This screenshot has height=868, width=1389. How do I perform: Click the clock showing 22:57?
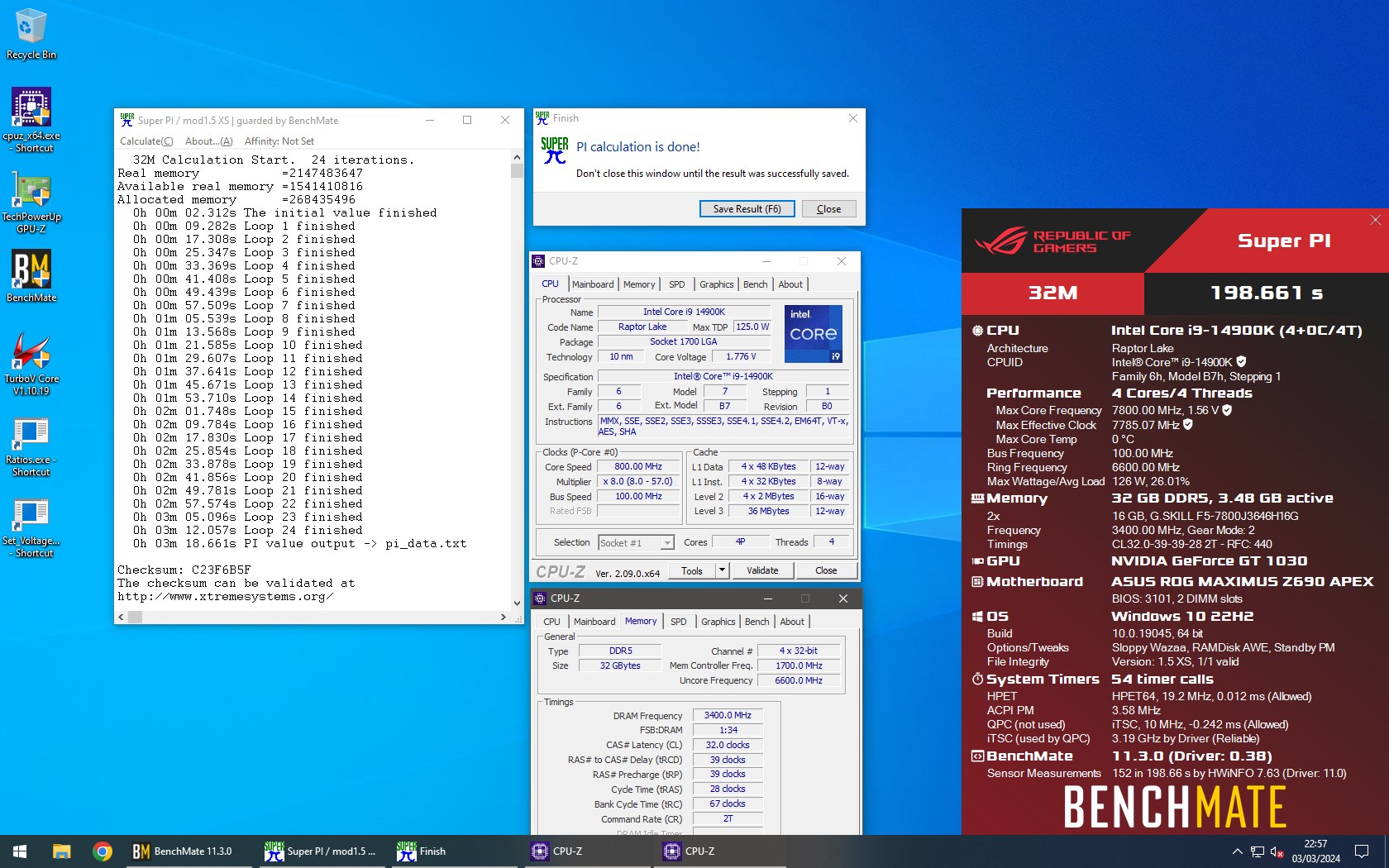click(x=1315, y=844)
